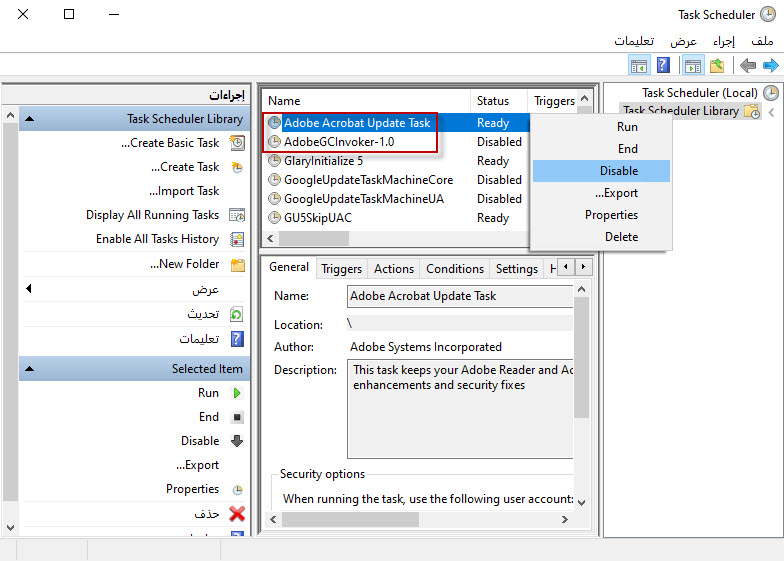This screenshot has width=784, height=561.
Task: Click the task Name field in General tab
Action: click(x=460, y=296)
